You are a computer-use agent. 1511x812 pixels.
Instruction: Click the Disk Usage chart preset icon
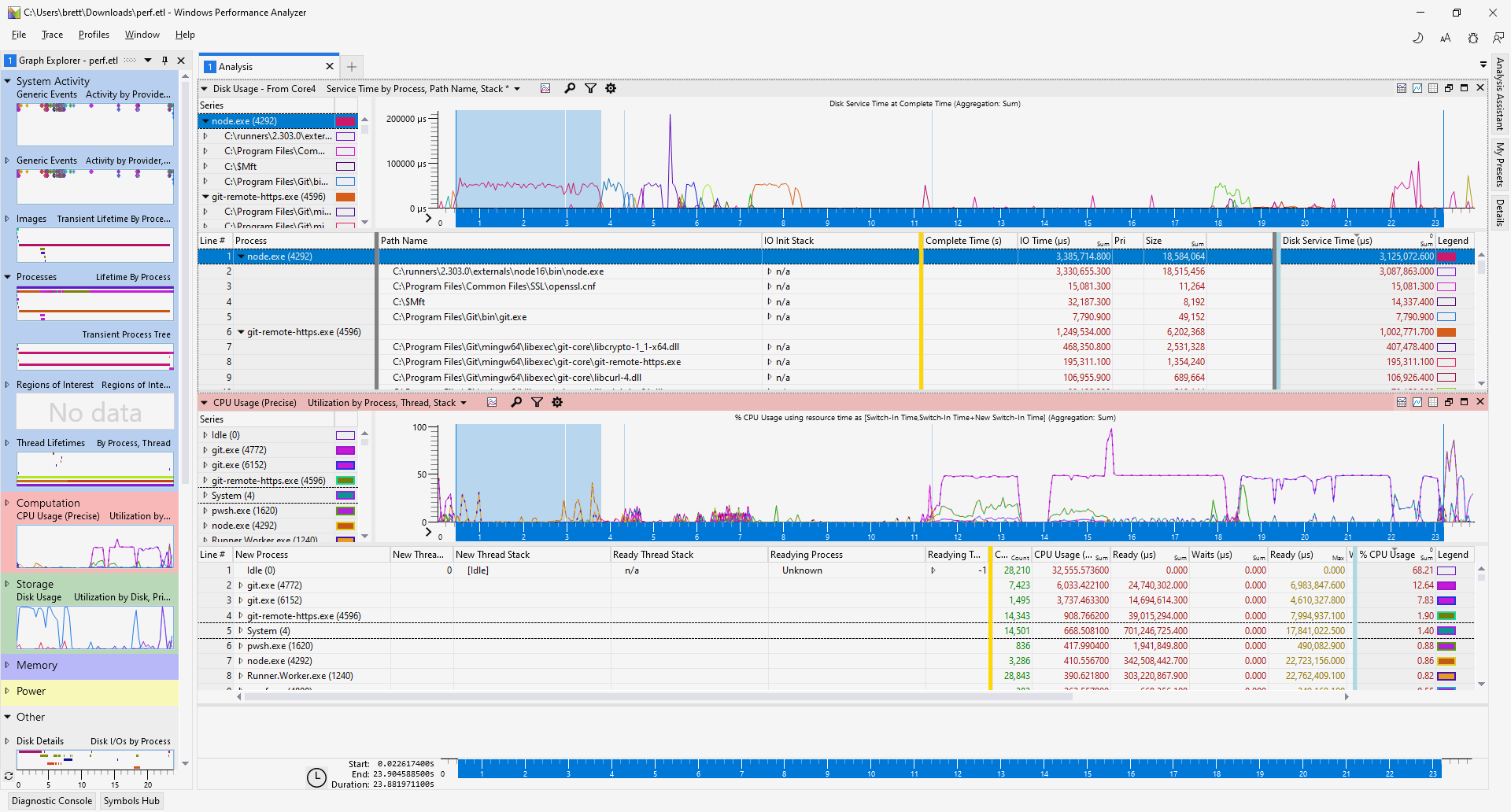[545, 88]
